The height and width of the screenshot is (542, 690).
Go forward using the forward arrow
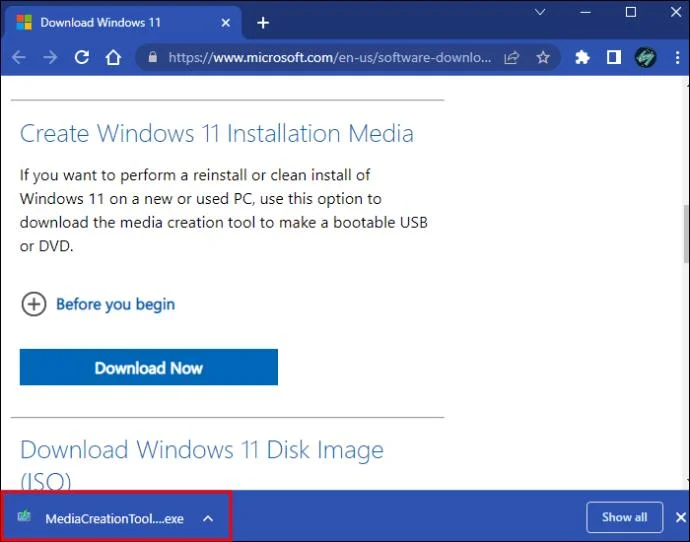click(50, 57)
